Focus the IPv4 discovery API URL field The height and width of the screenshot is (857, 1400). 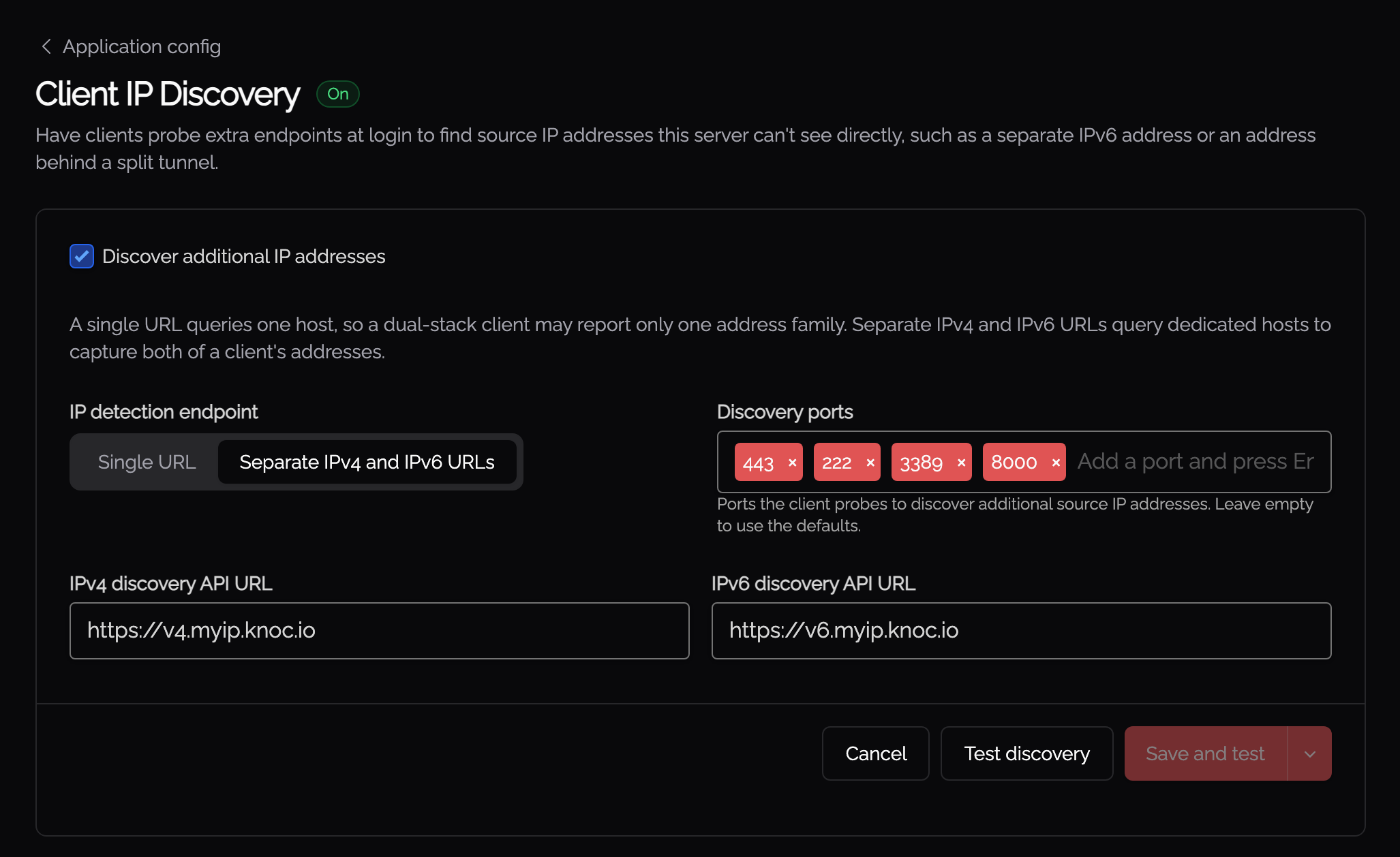[x=379, y=631]
